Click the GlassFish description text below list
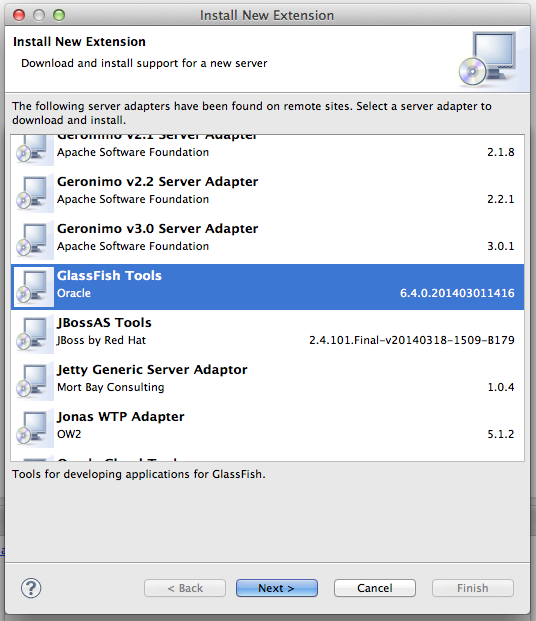The width and height of the screenshot is (536, 621). coord(139,474)
